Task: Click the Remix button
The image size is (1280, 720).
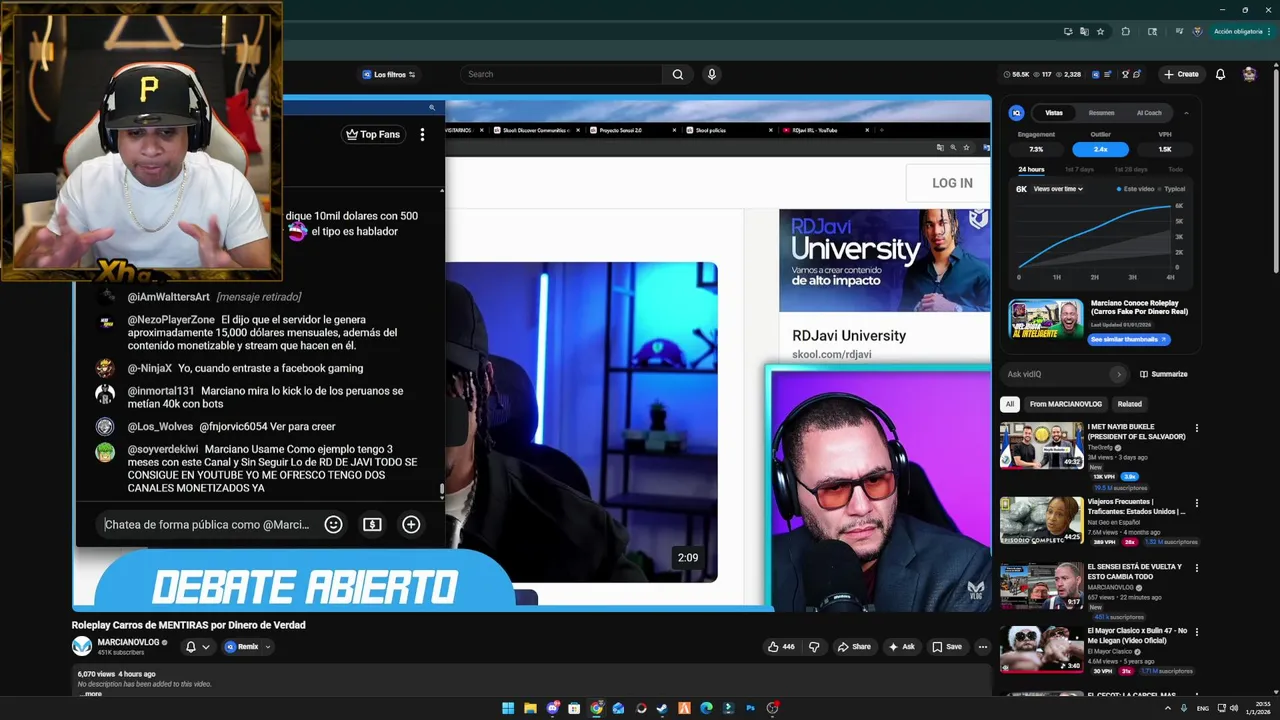Action: coord(242,647)
